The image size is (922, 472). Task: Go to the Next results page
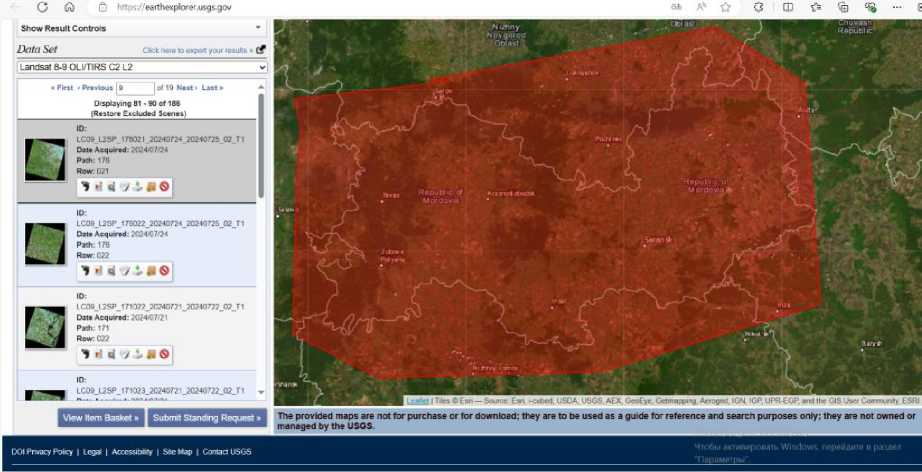click(187, 88)
